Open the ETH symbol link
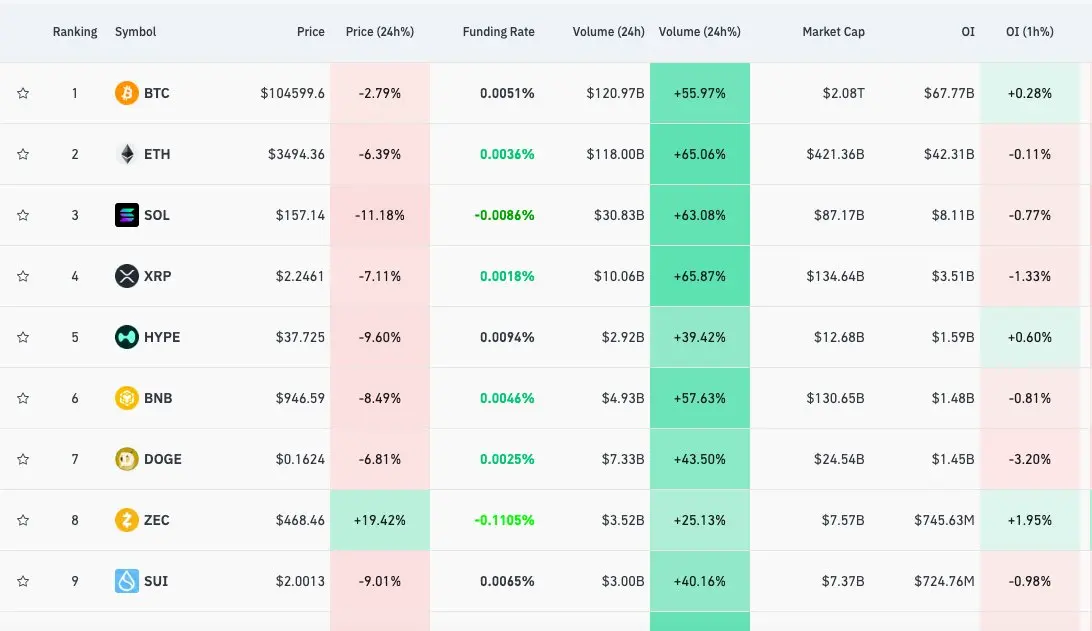1092x631 pixels. [x=157, y=154]
